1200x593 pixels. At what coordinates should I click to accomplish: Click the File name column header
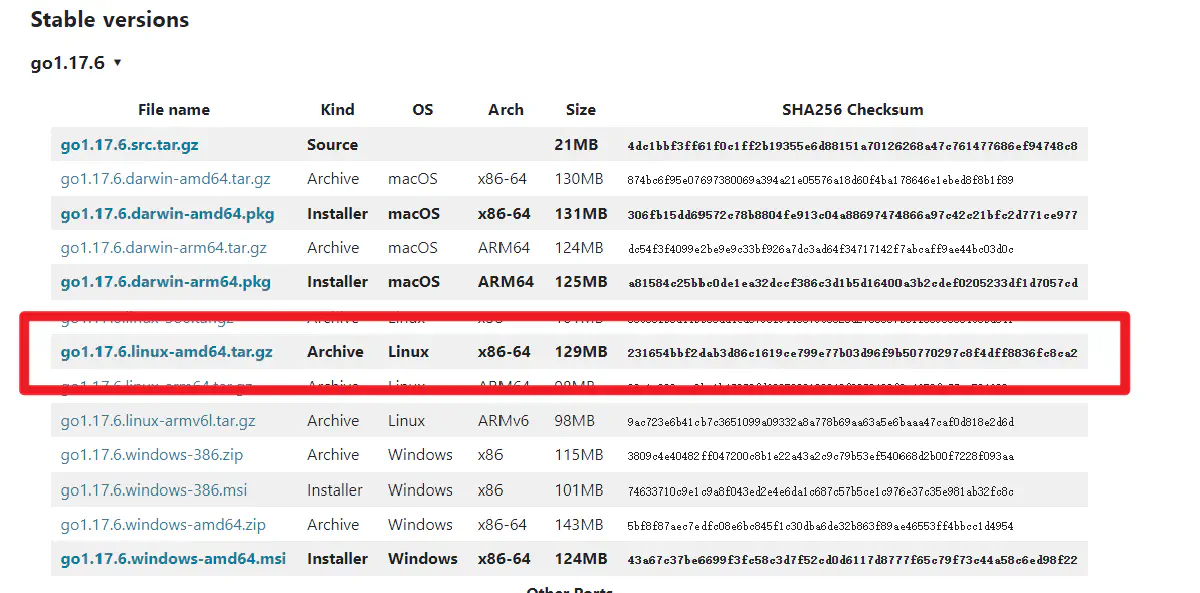click(174, 110)
